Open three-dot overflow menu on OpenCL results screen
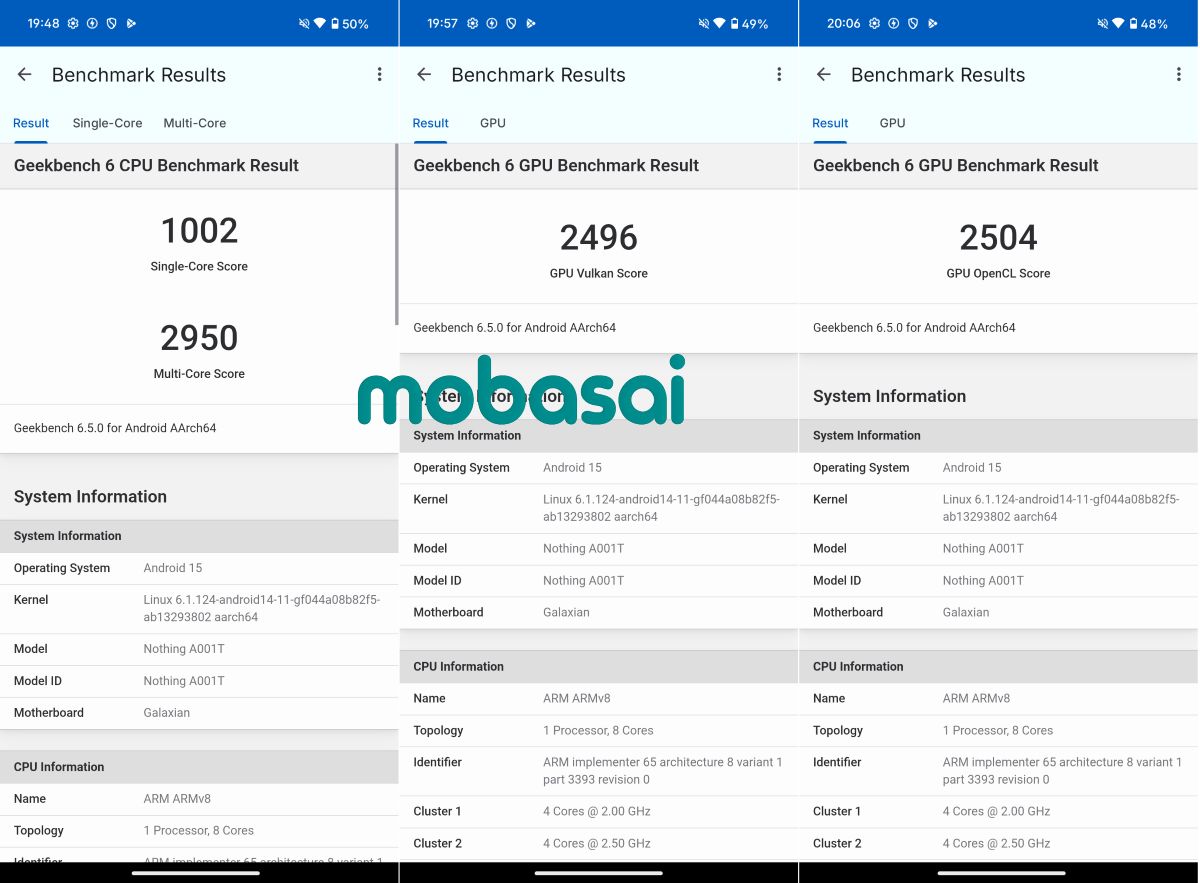The height and width of the screenshot is (883, 1200). [x=1179, y=75]
